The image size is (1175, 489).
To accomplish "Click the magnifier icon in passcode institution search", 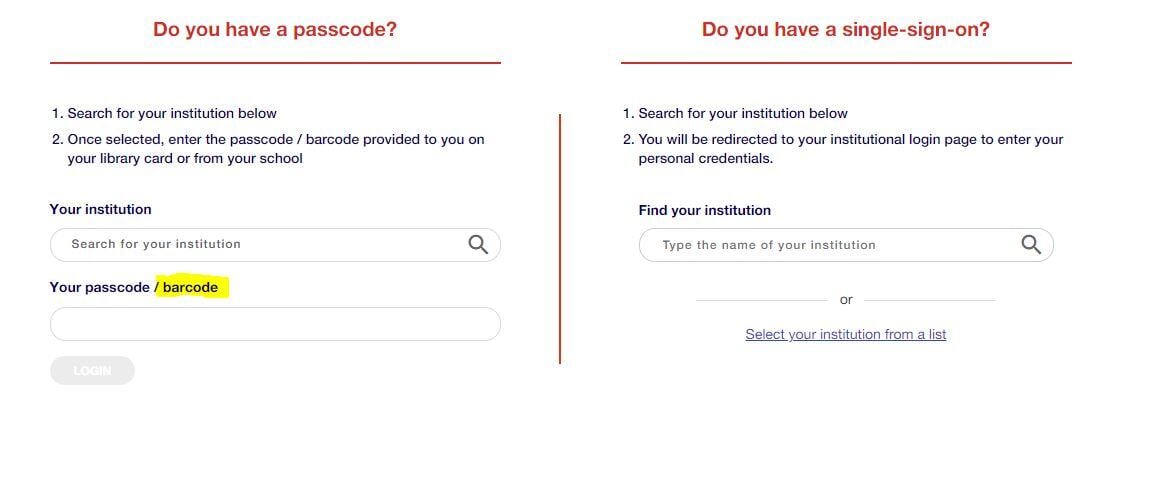I will (478, 244).
